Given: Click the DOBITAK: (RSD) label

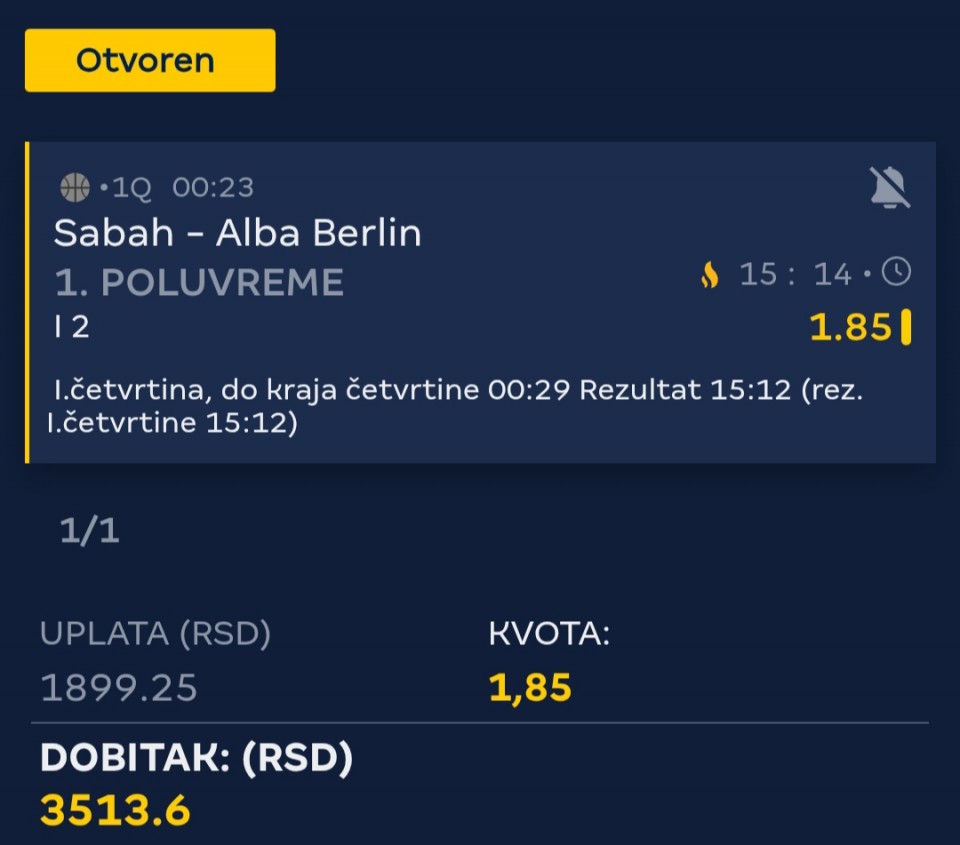Looking at the screenshot, I should coord(197,759).
